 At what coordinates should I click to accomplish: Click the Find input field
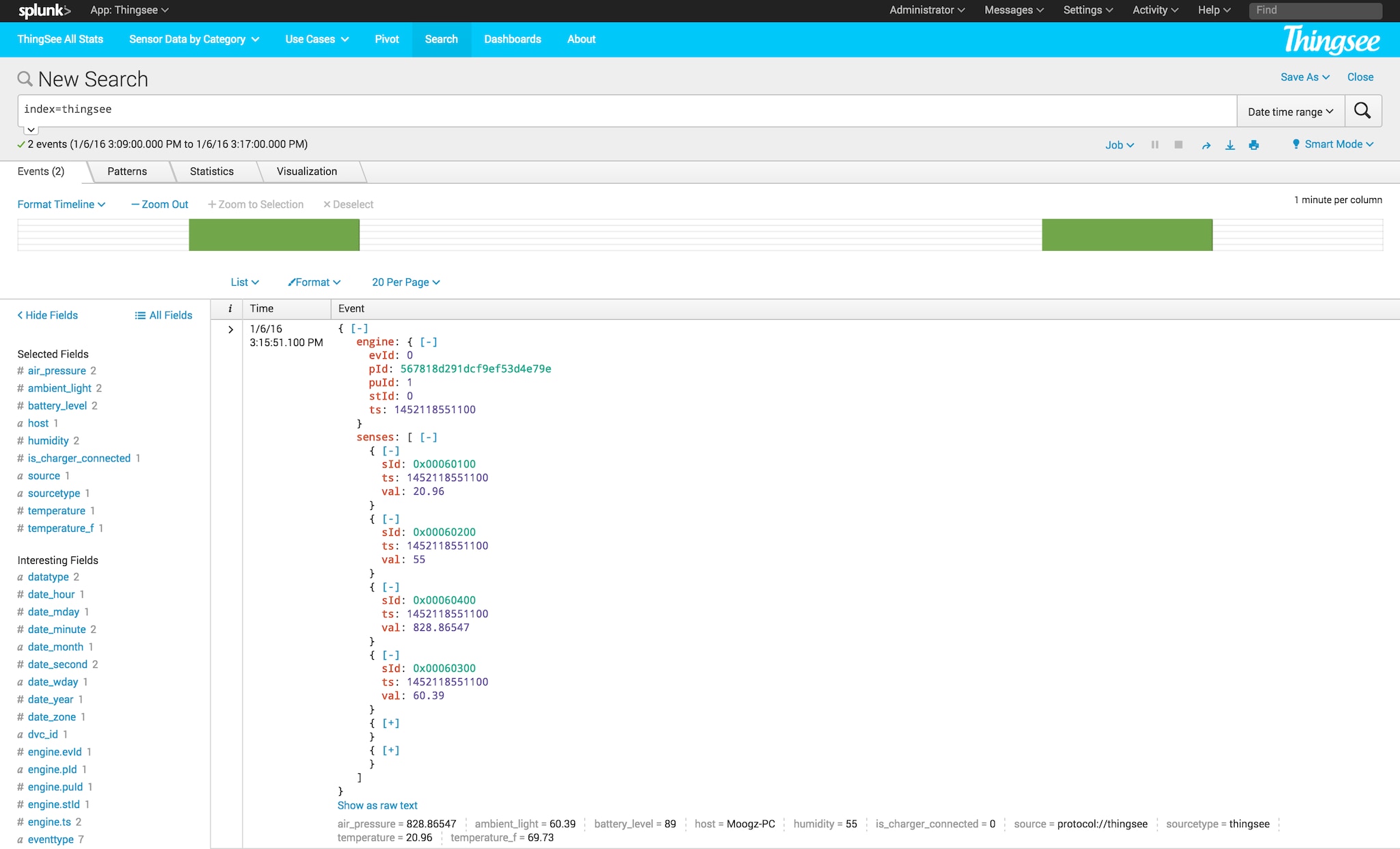1315,10
